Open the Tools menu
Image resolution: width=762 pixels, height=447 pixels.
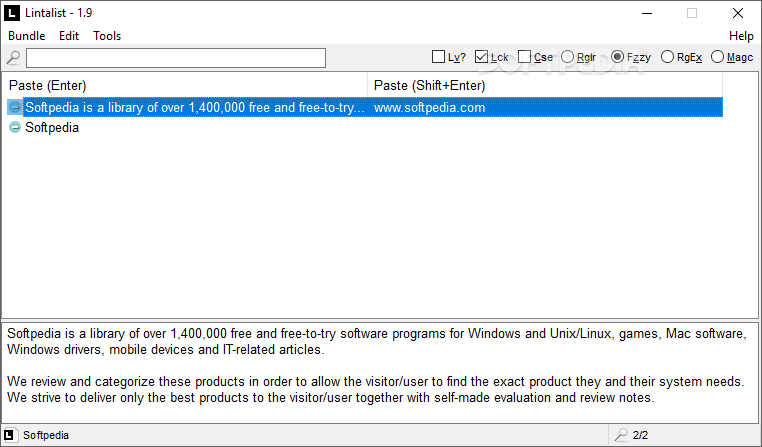[x=107, y=36]
